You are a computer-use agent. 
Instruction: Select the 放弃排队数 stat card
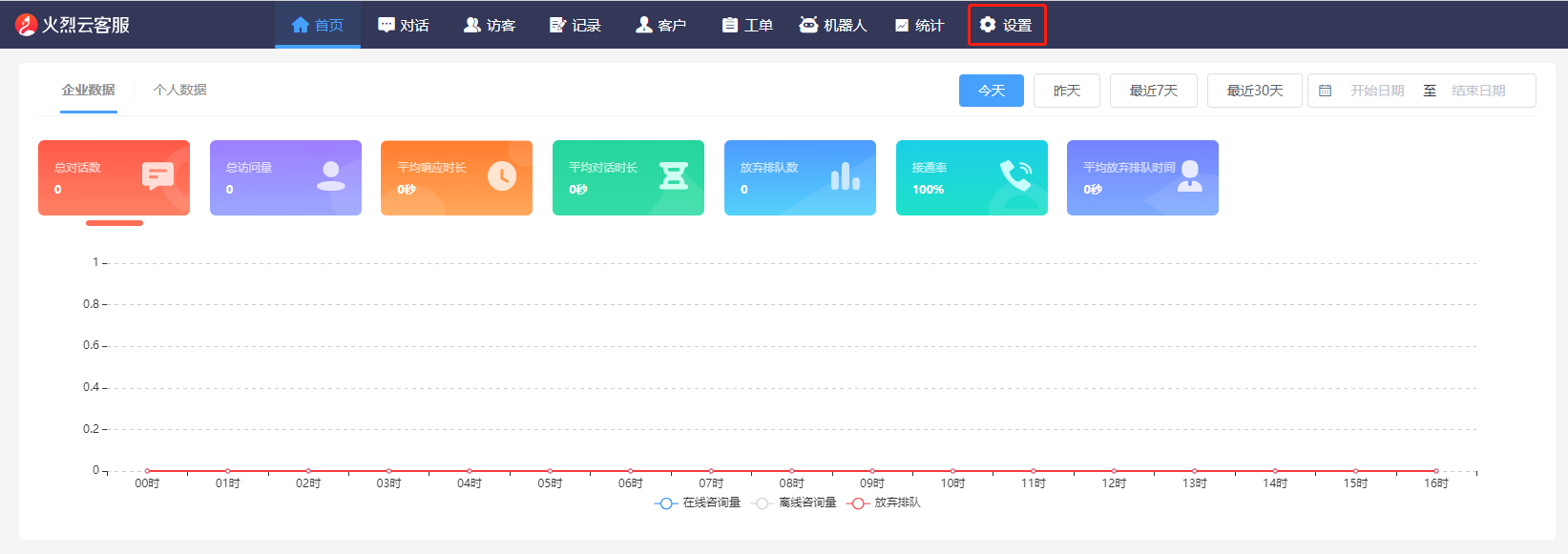(x=800, y=177)
